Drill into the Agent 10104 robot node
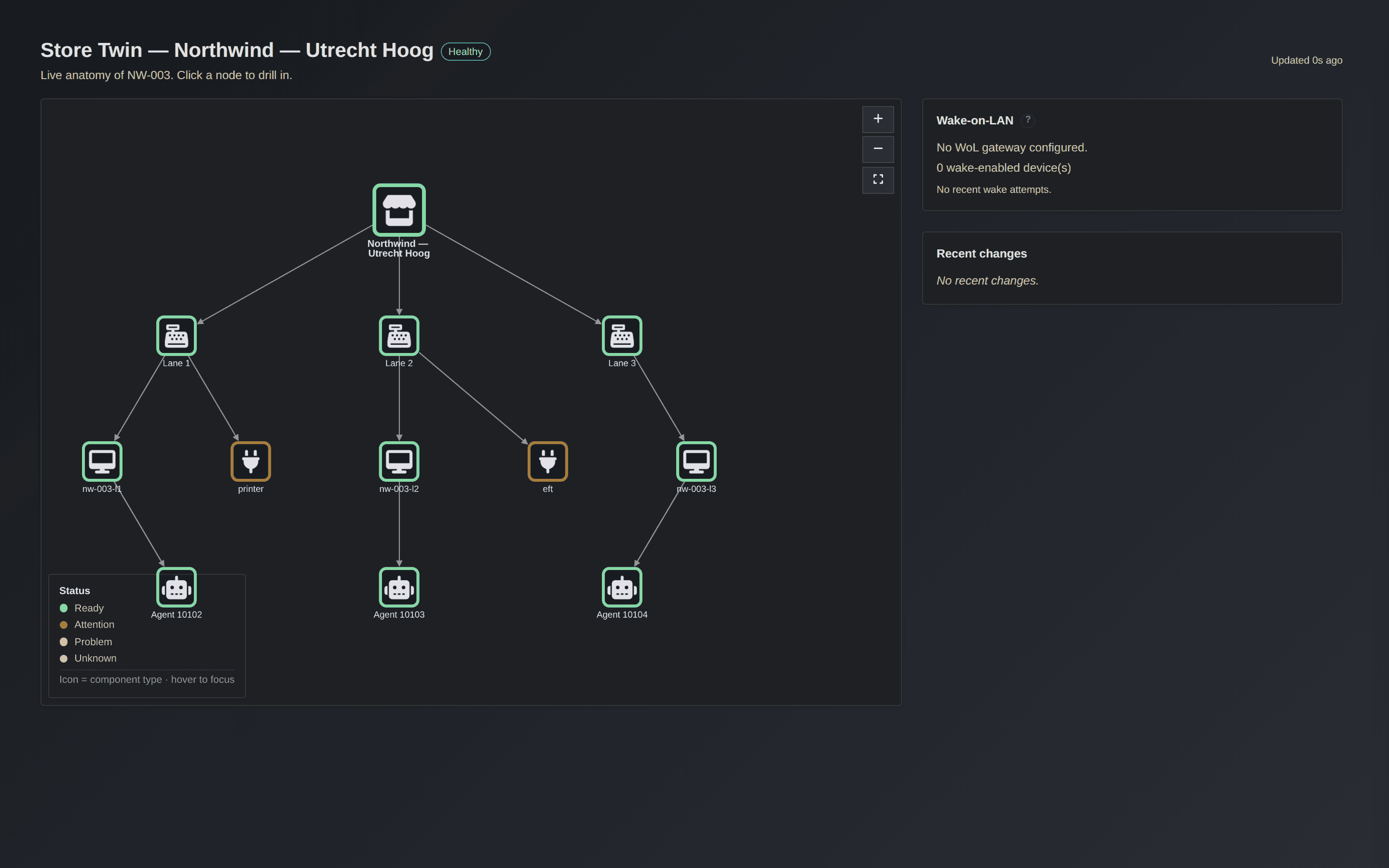The width and height of the screenshot is (1389, 868). click(622, 587)
